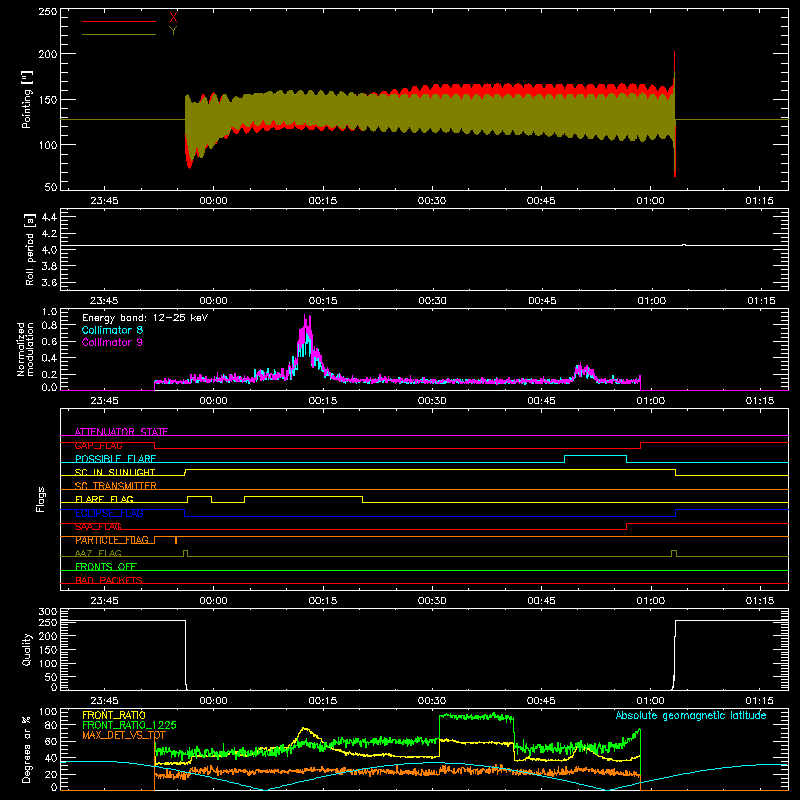800x800 pixels.
Task: Select the ECLIPSE_FLAG label
Action: (x=109, y=513)
